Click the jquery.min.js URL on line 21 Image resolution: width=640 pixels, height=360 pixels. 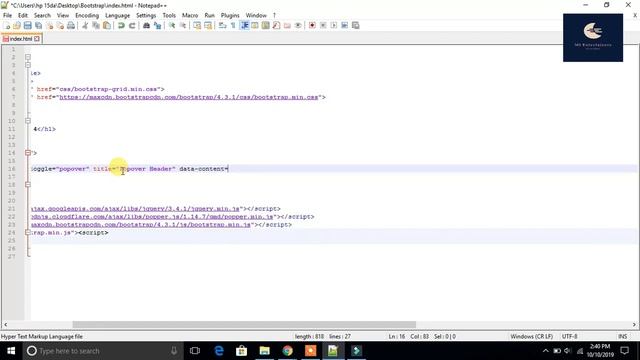coord(136,209)
